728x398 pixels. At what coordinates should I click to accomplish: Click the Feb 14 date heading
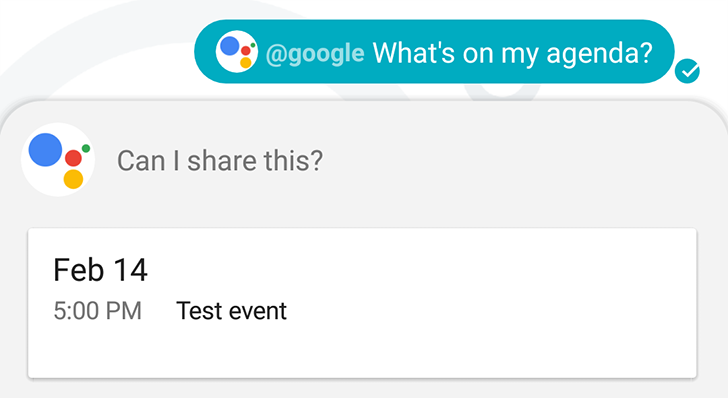coord(101,270)
